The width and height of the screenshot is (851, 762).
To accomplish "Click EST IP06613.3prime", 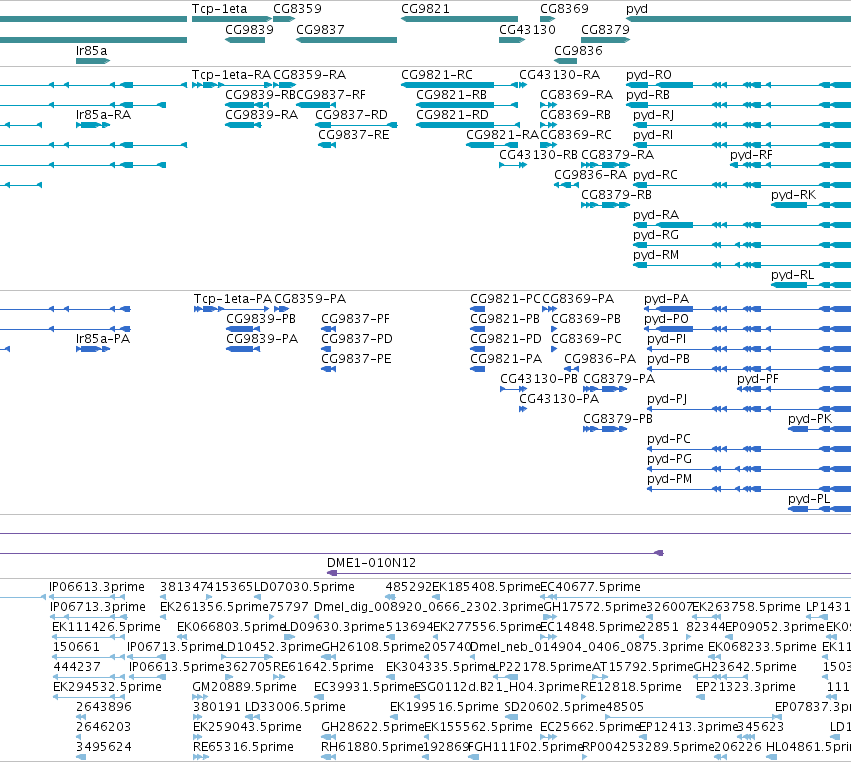I will pos(97,587).
